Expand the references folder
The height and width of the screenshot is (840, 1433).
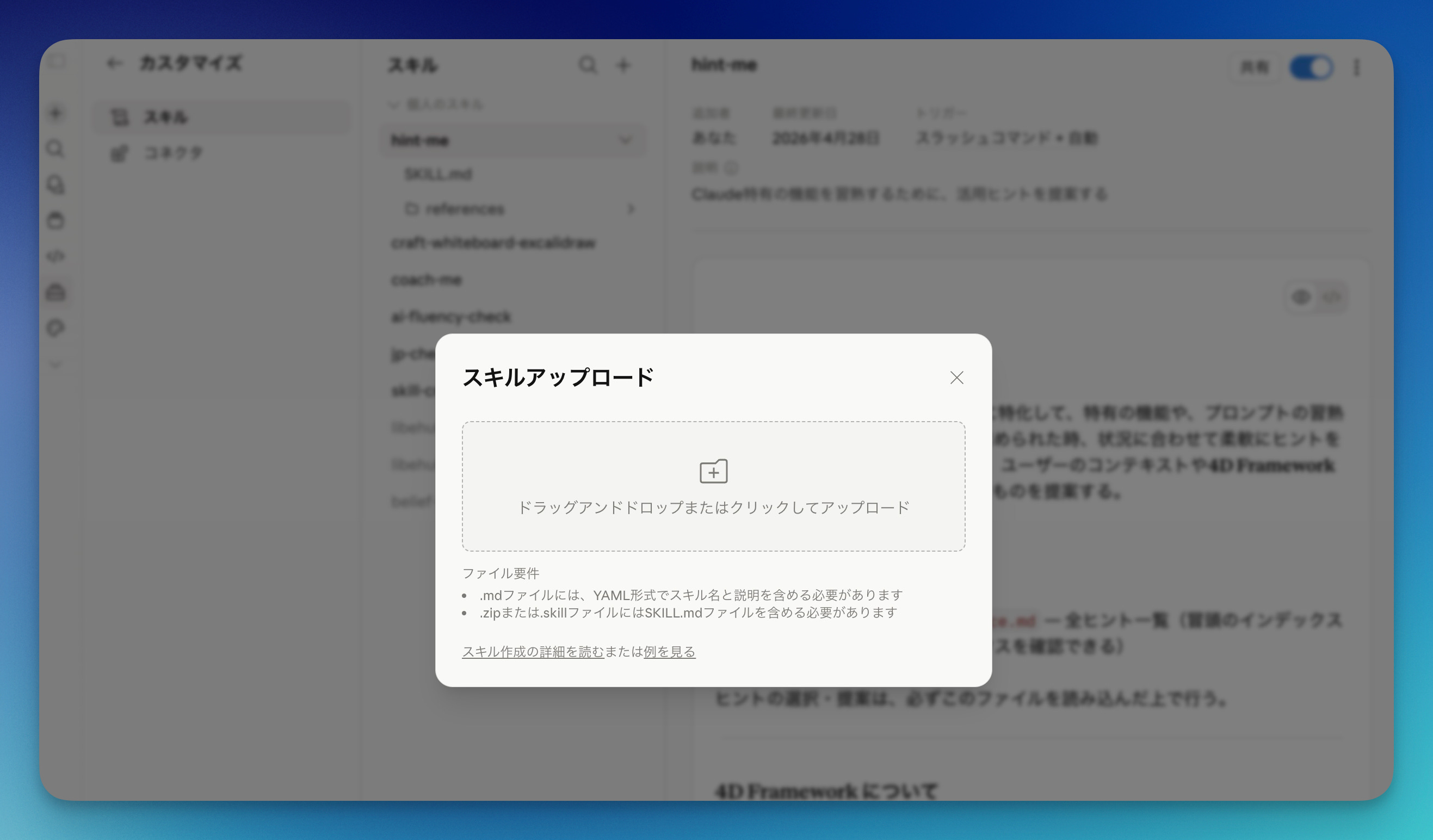[x=631, y=209]
